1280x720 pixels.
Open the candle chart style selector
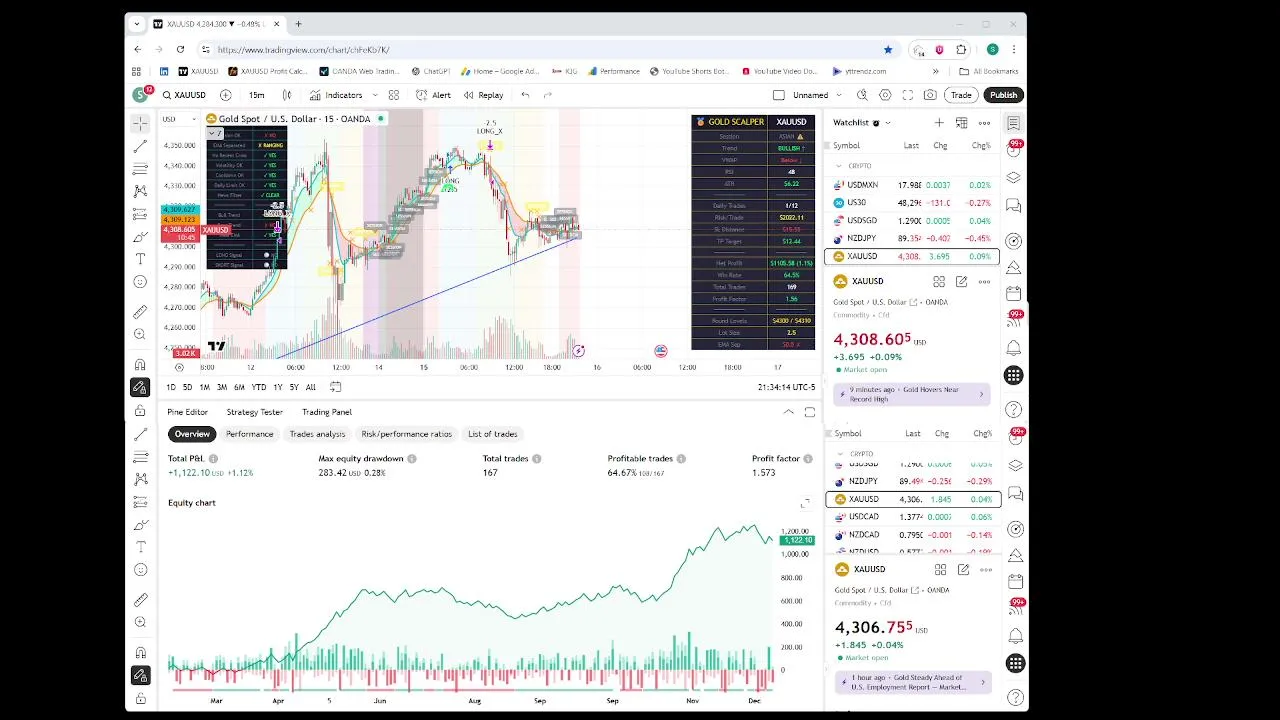click(x=287, y=95)
